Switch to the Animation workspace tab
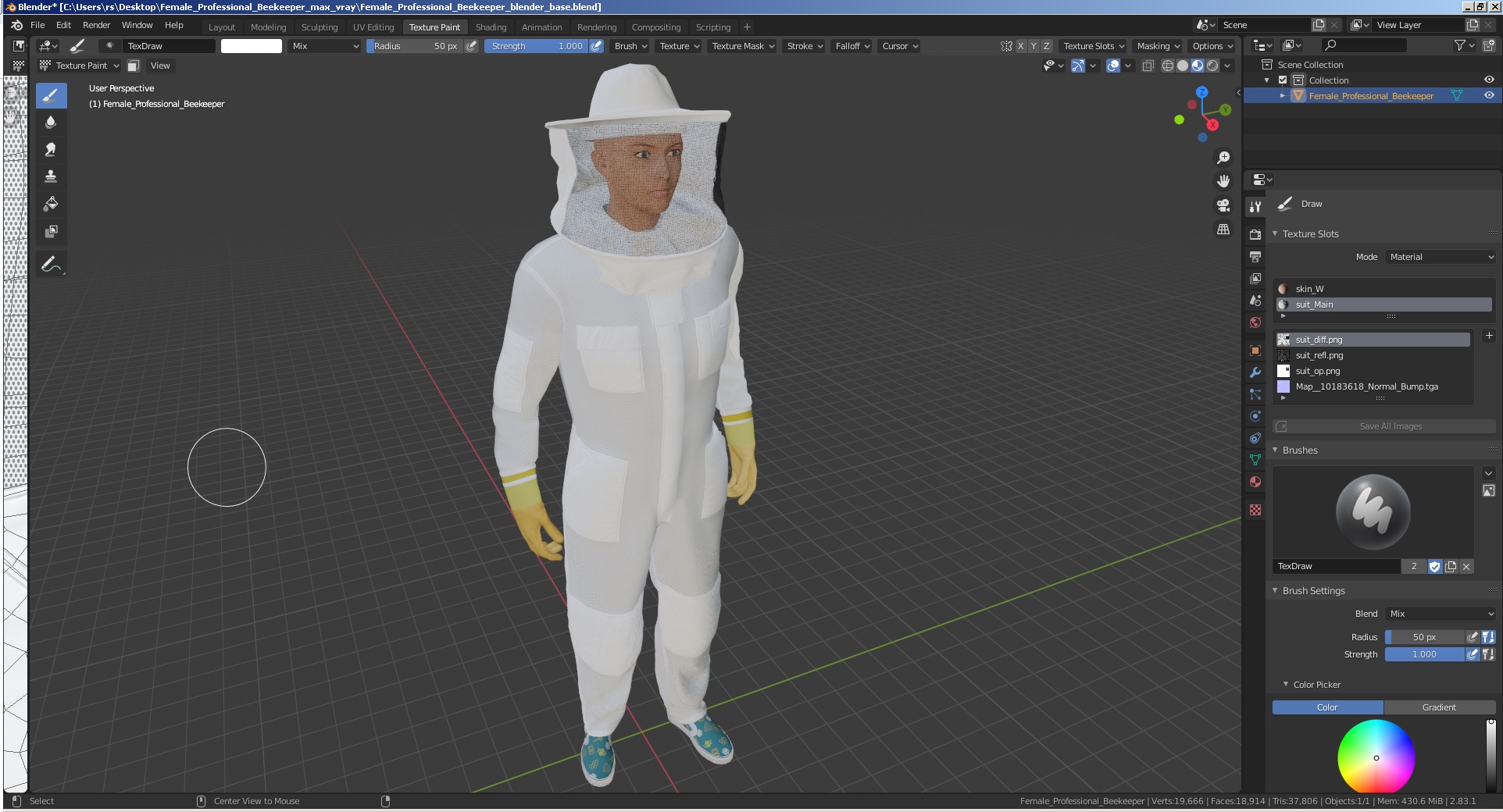The width and height of the screenshot is (1503, 812). pyautogui.click(x=541, y=27)
